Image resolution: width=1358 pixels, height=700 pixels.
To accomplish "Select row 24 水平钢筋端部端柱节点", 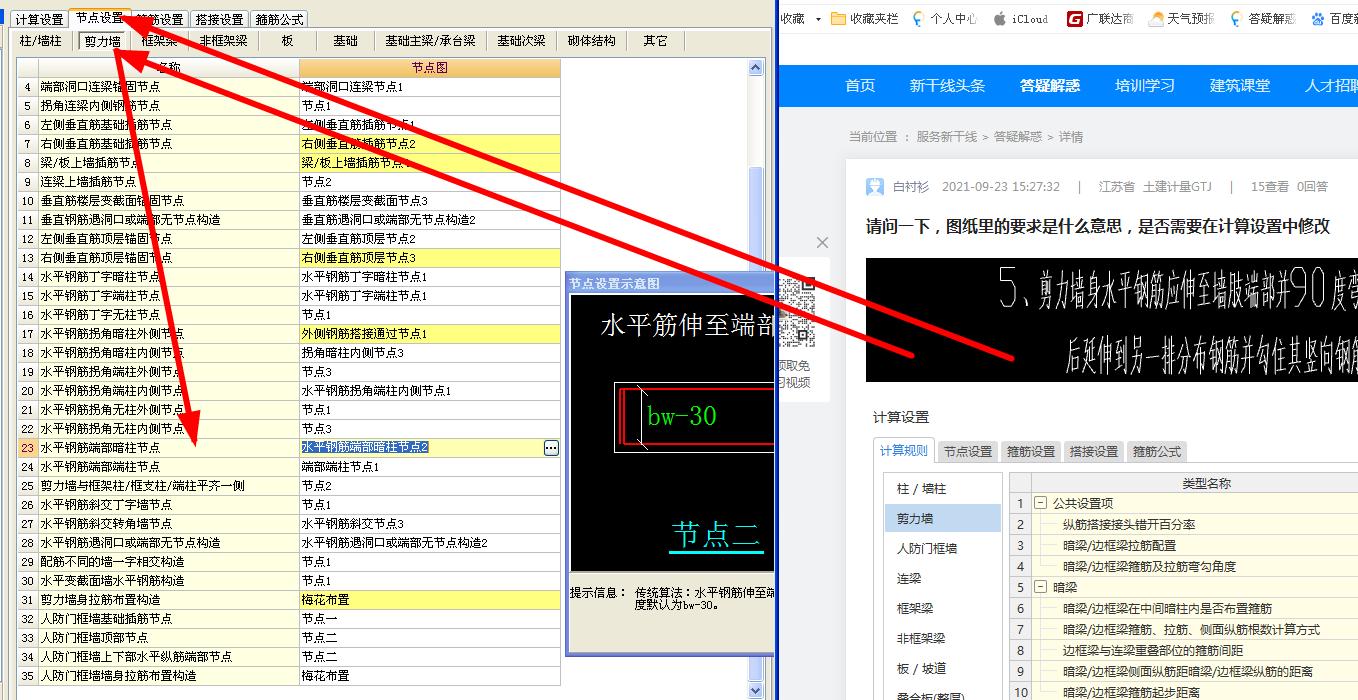I will pos(168,467).
